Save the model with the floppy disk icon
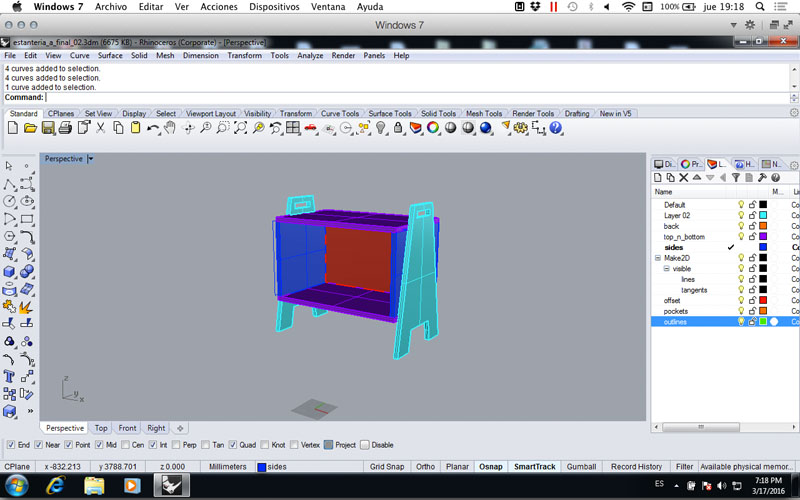 tap(48, 128)
